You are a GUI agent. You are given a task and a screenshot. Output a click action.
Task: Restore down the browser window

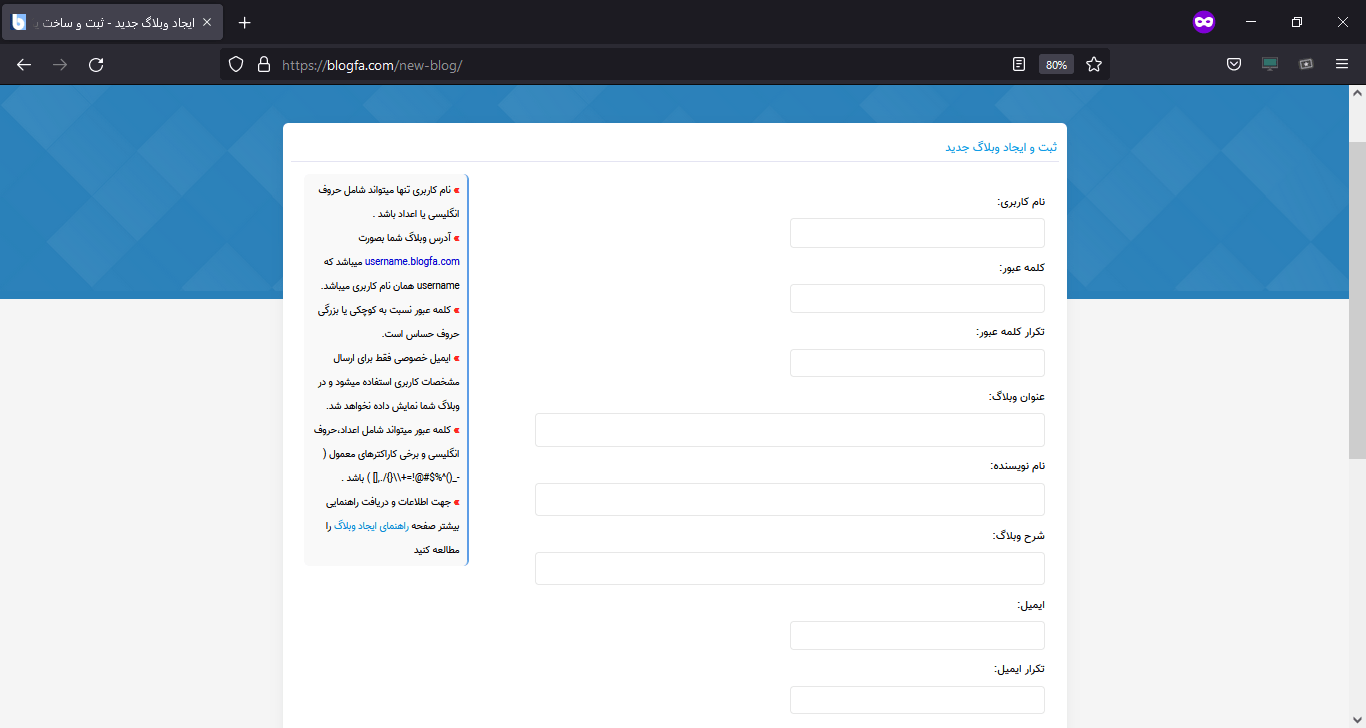[x=1297, y=22]
